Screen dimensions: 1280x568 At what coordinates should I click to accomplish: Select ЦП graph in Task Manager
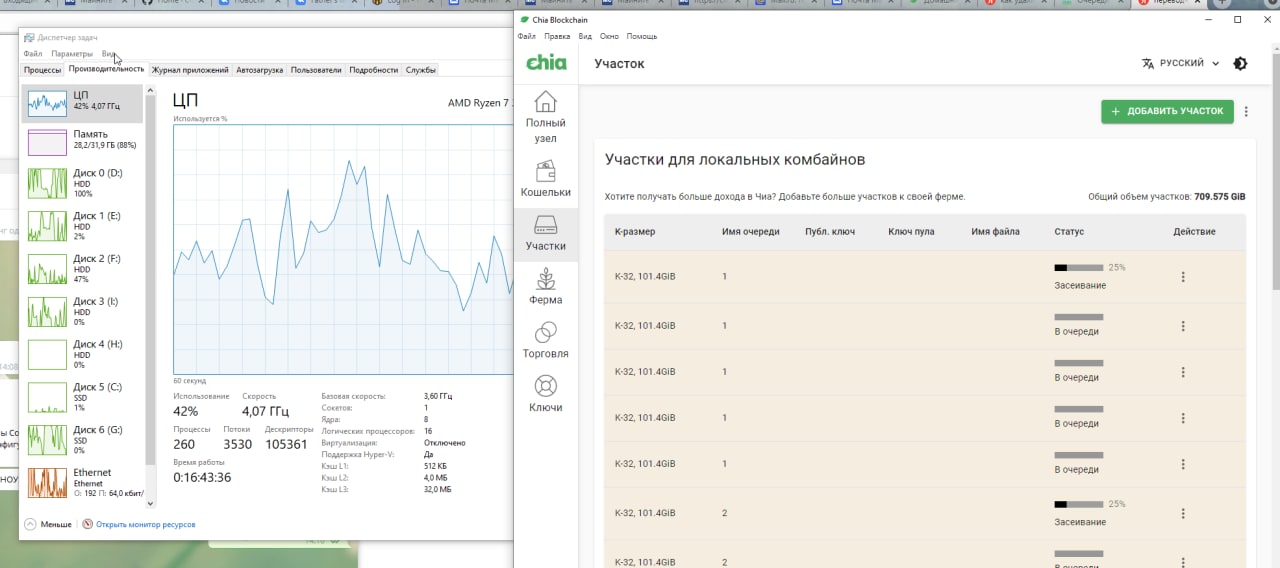pos(82,103)
